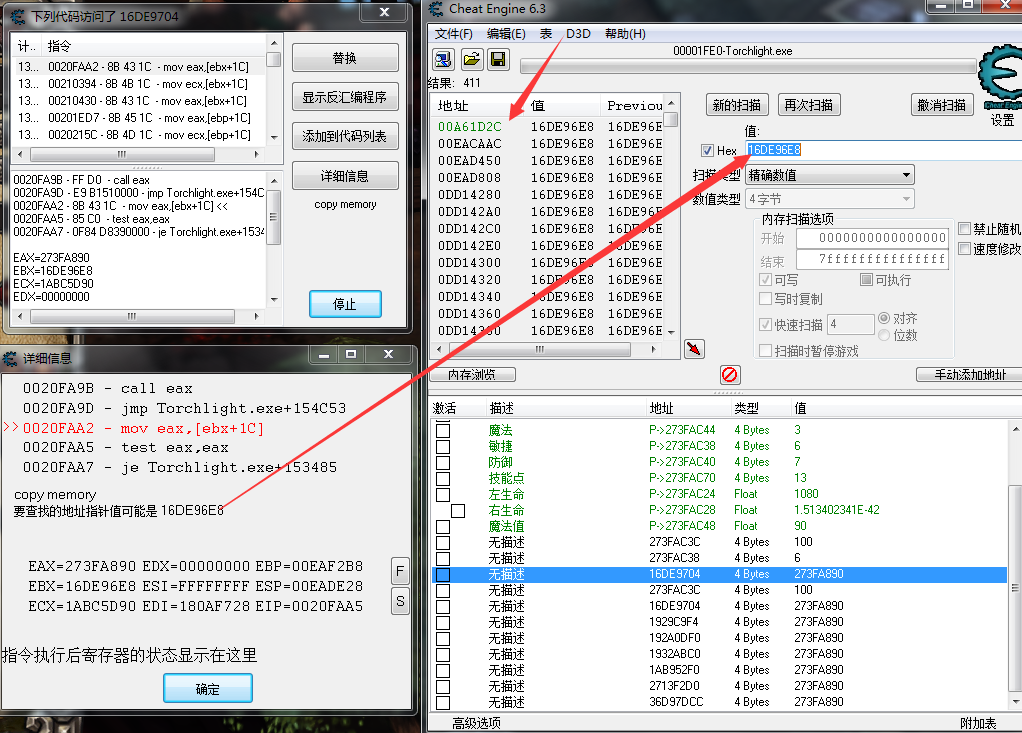Viewport: 1022px width, 733px height.
Task: Select the address row 36D97DCC
Action: pos(720,702)
